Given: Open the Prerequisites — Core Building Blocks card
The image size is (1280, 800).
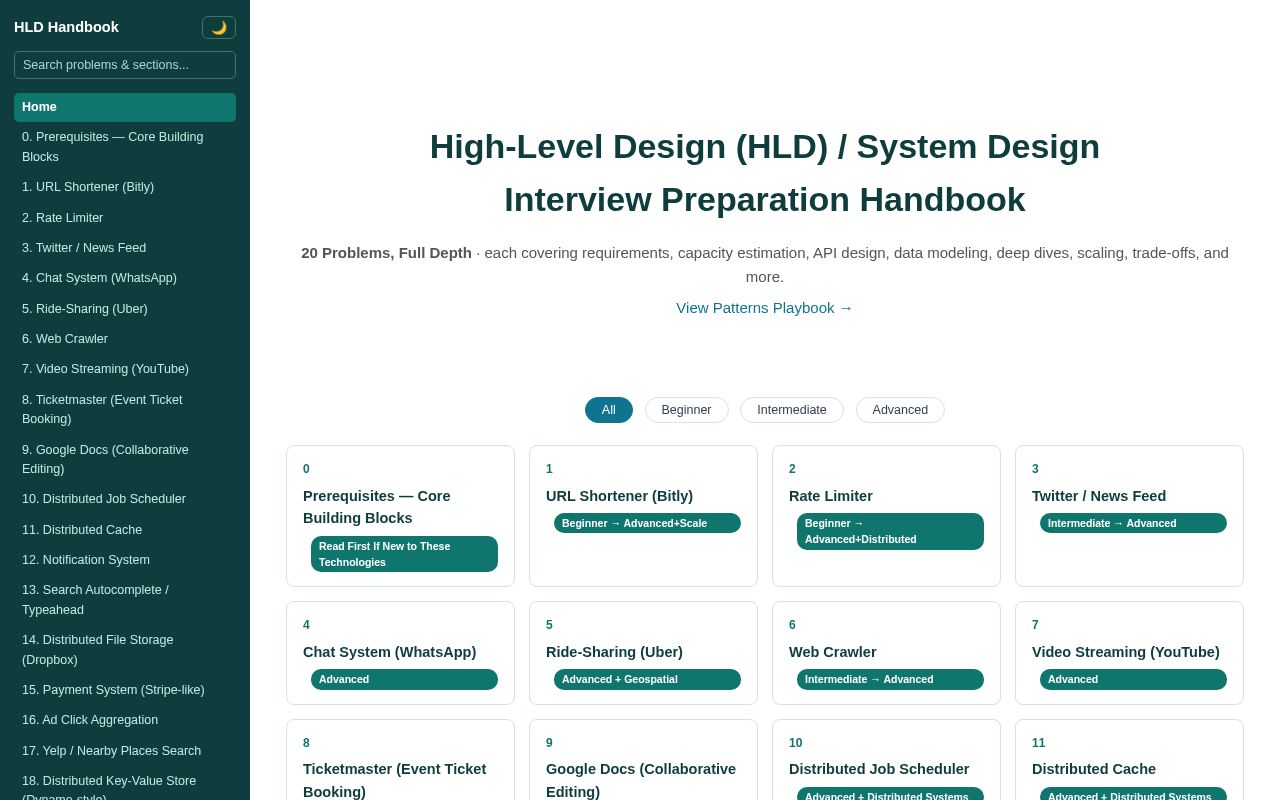Looking at the screenshot, I should point(400,516).
